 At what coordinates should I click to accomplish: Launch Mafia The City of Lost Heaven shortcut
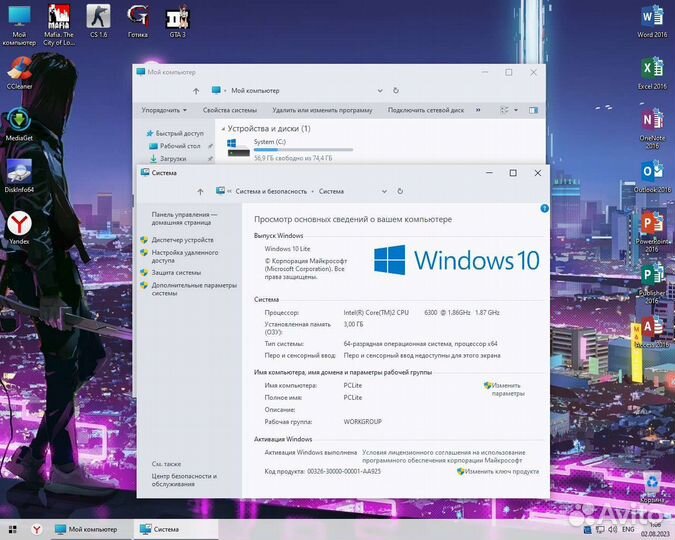pos(59,25)
